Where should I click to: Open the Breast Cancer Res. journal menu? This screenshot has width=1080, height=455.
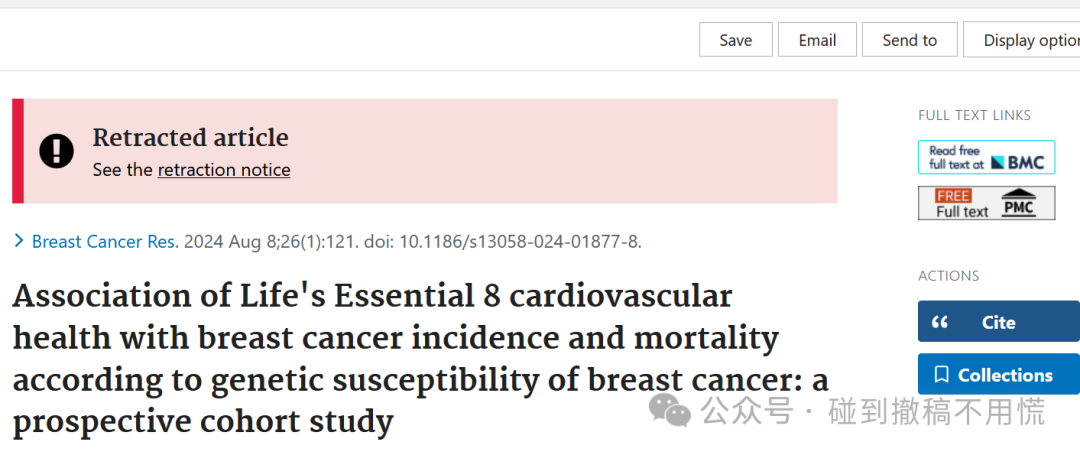(105, 242)
